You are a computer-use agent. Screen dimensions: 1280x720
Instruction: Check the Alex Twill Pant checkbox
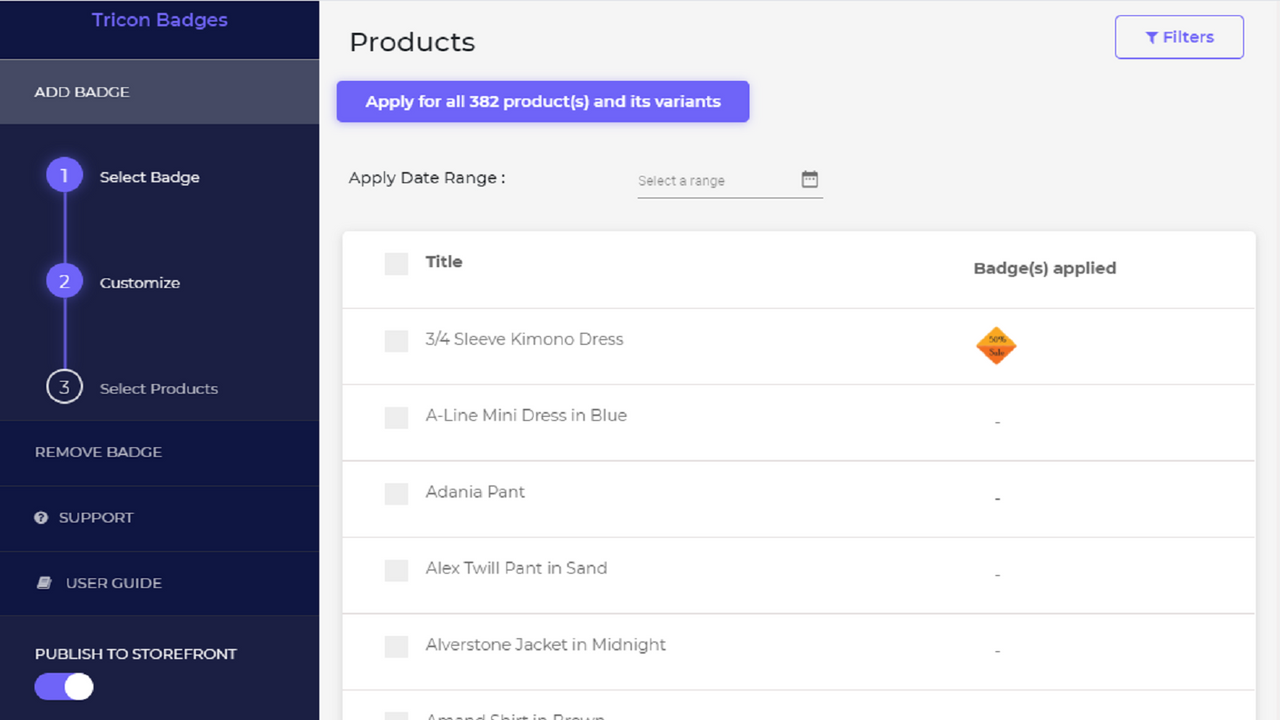396,569
